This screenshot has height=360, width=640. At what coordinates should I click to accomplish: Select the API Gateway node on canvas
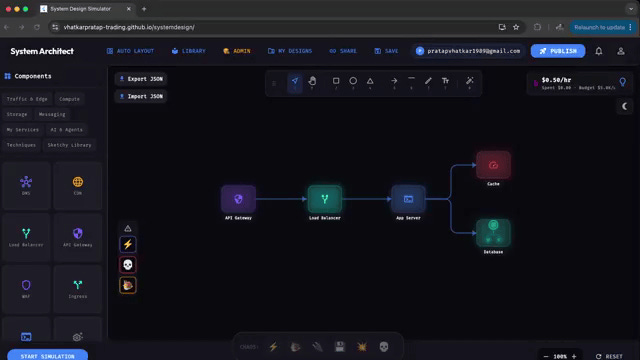[x=238, y=199]
